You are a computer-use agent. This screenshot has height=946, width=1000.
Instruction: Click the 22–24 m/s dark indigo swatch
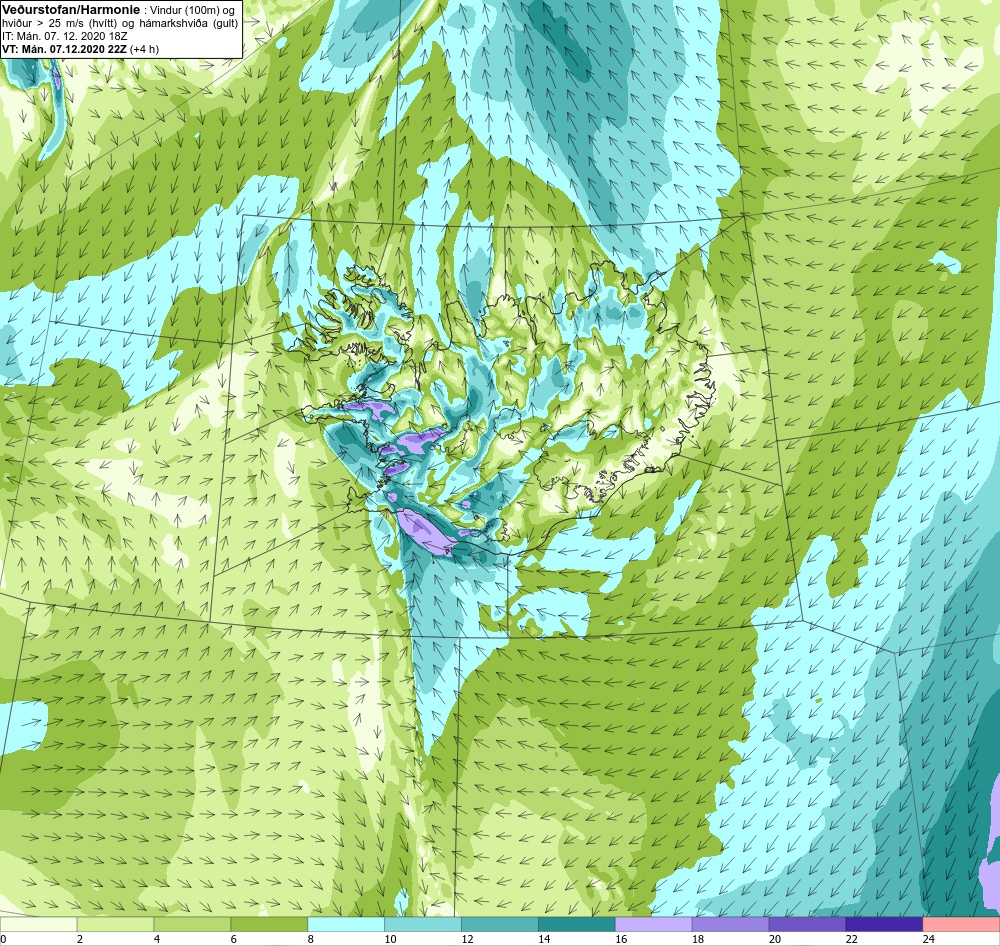tap(885, 924)
